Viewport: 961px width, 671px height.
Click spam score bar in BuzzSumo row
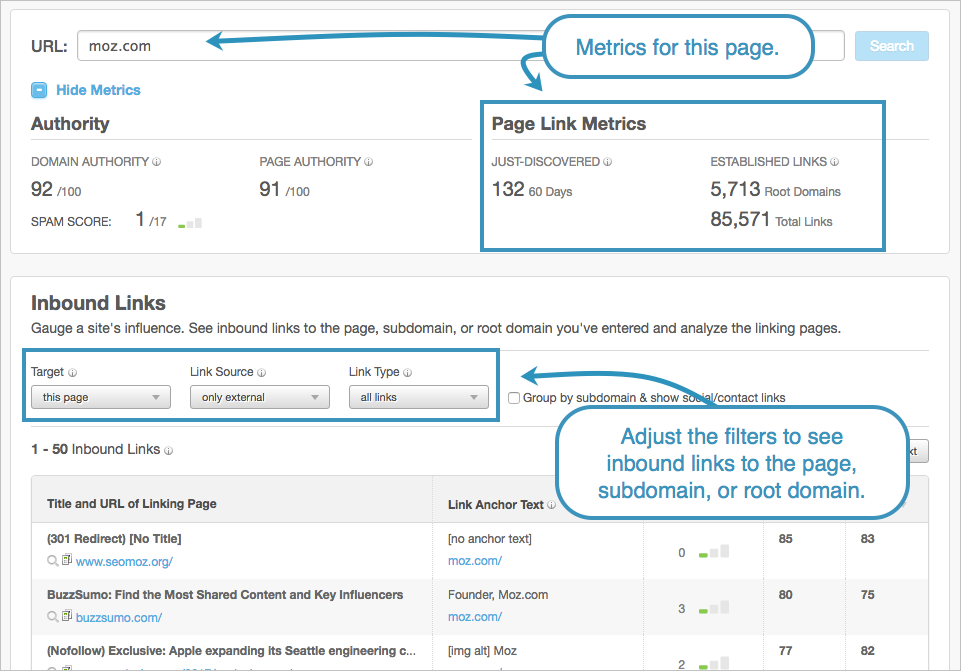coord(714,608)
